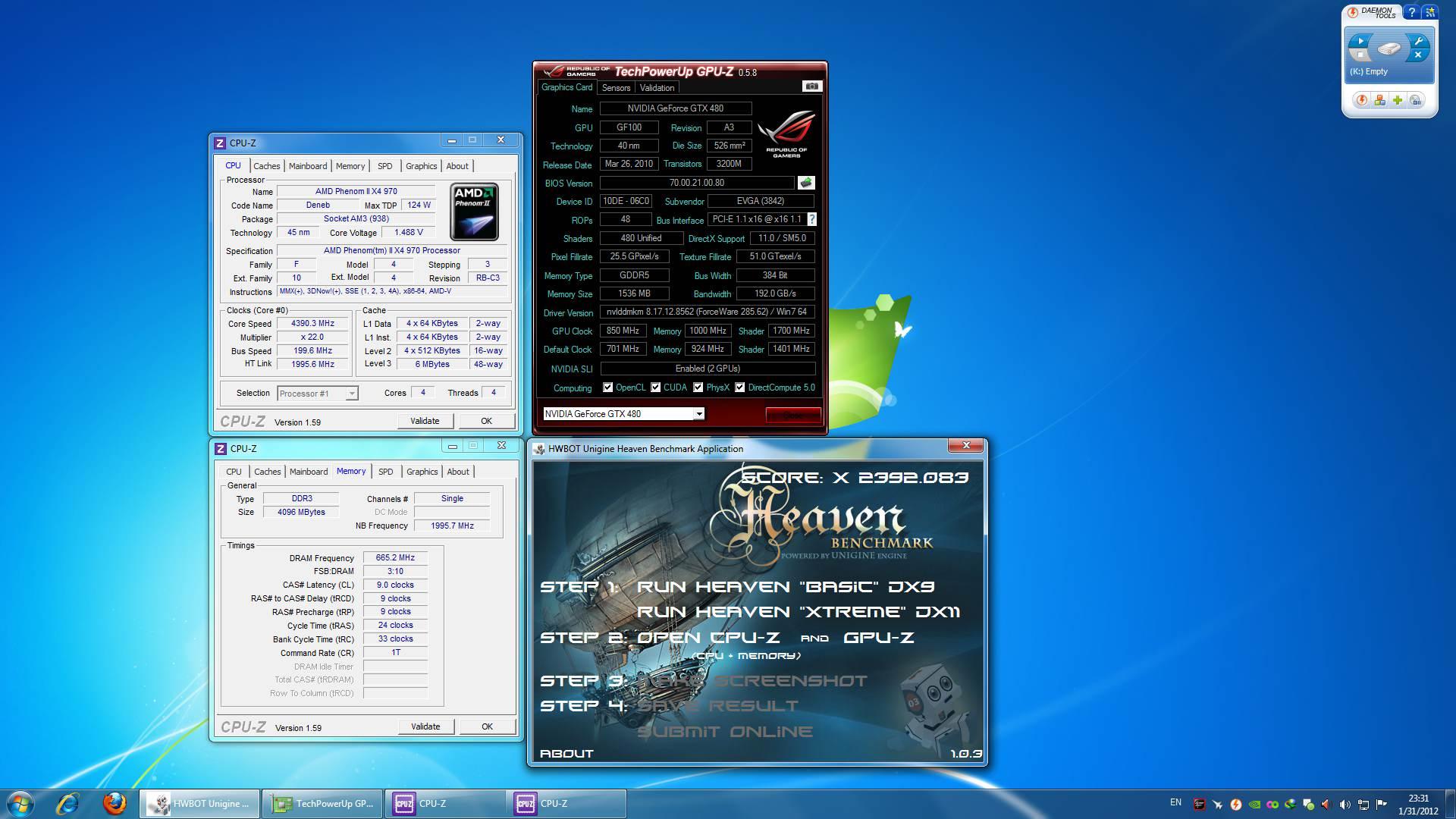The height and width of the screenshot is (819, 1456).
Task: Click the volume speaker tray icon
Action: pyautogui.click(x=1345, y=804)
